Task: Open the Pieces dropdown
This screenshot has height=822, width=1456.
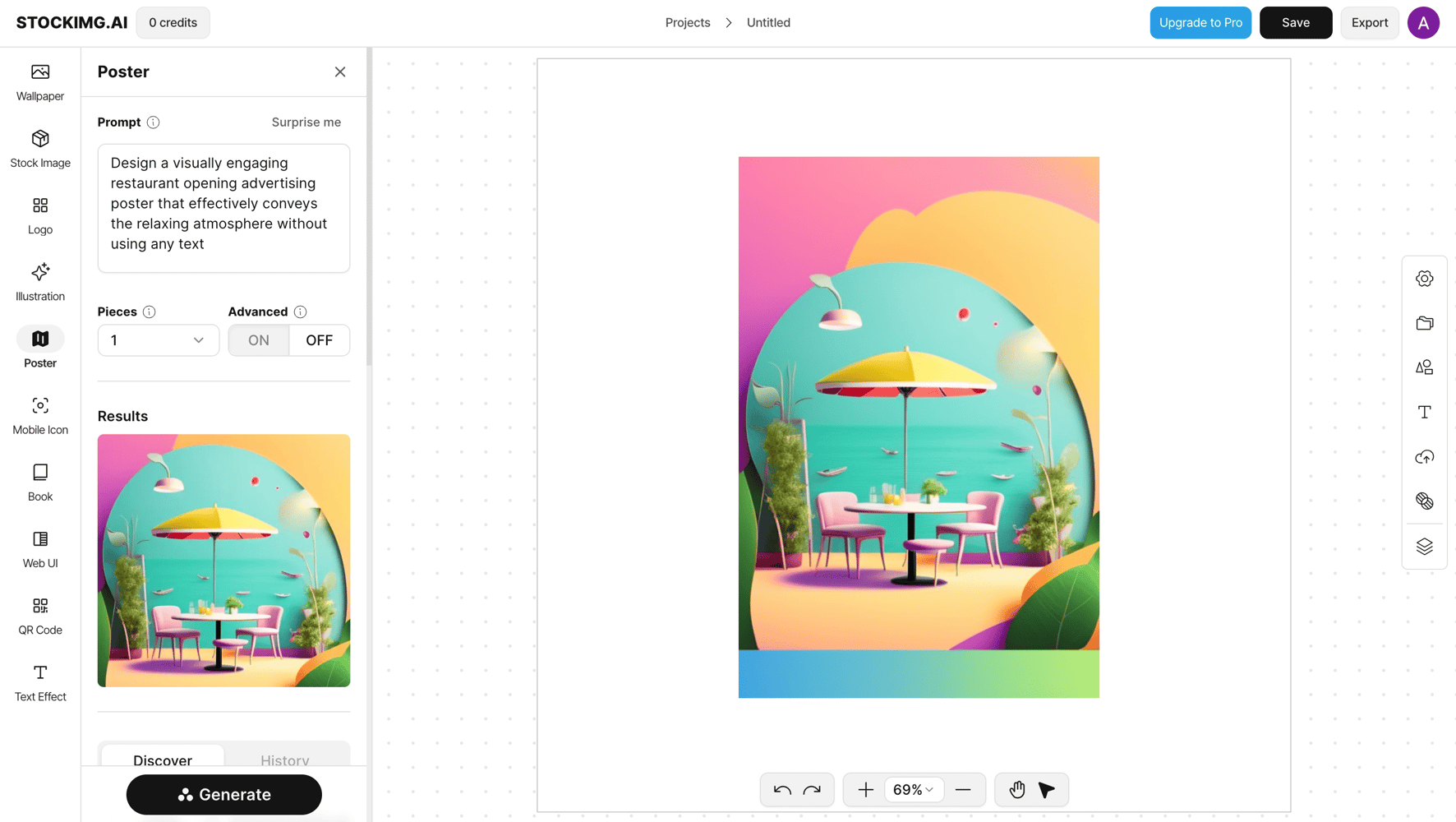Action: [158, 339]
